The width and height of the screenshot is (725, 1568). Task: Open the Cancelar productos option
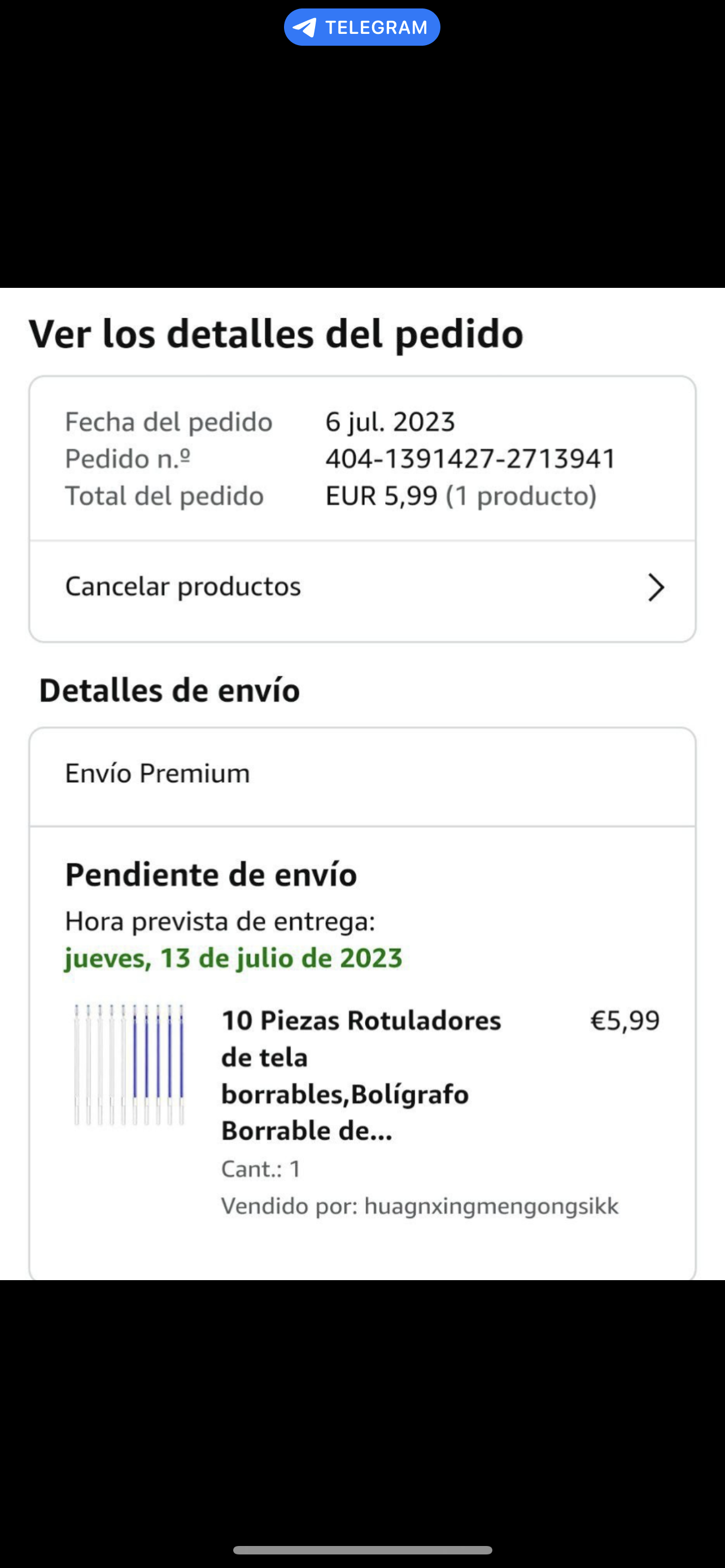click(182, 587)
